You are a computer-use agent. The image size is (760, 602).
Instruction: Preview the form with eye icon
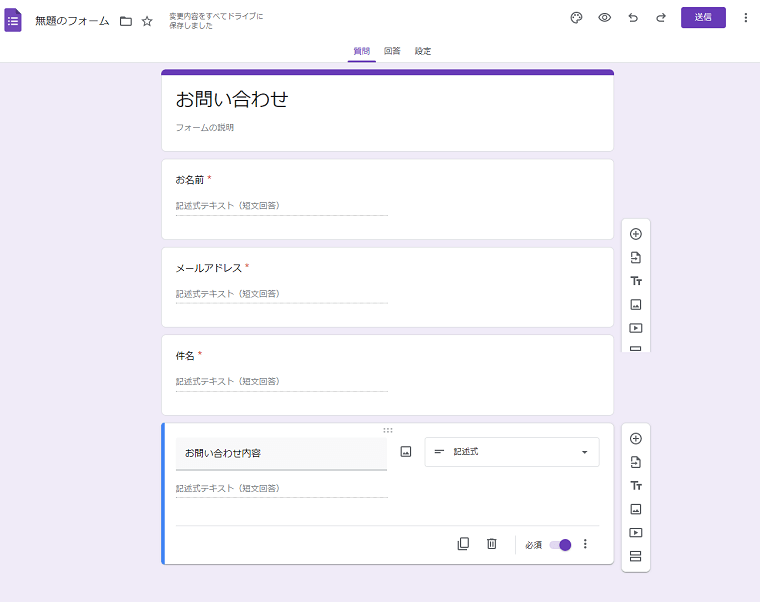pos(604,18)
